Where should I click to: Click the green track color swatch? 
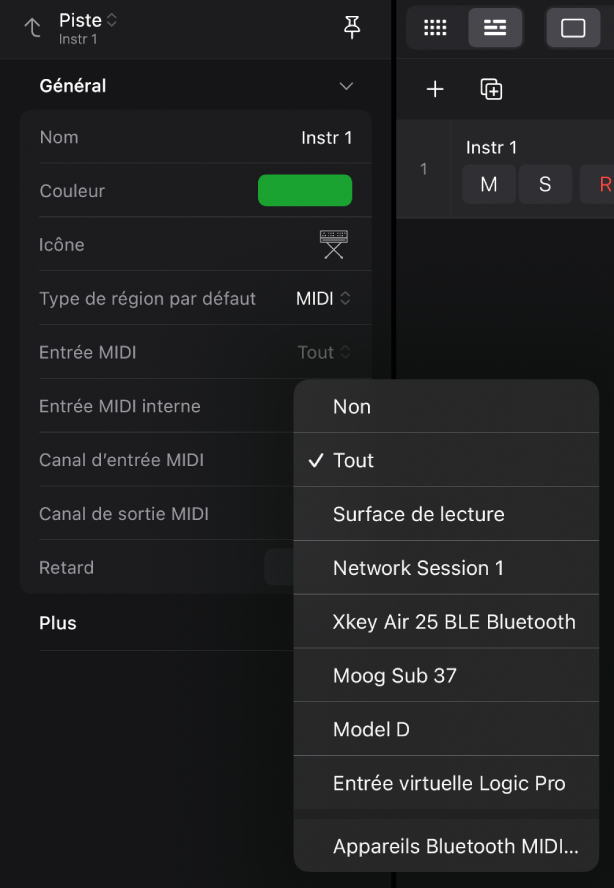pos(305,191)
